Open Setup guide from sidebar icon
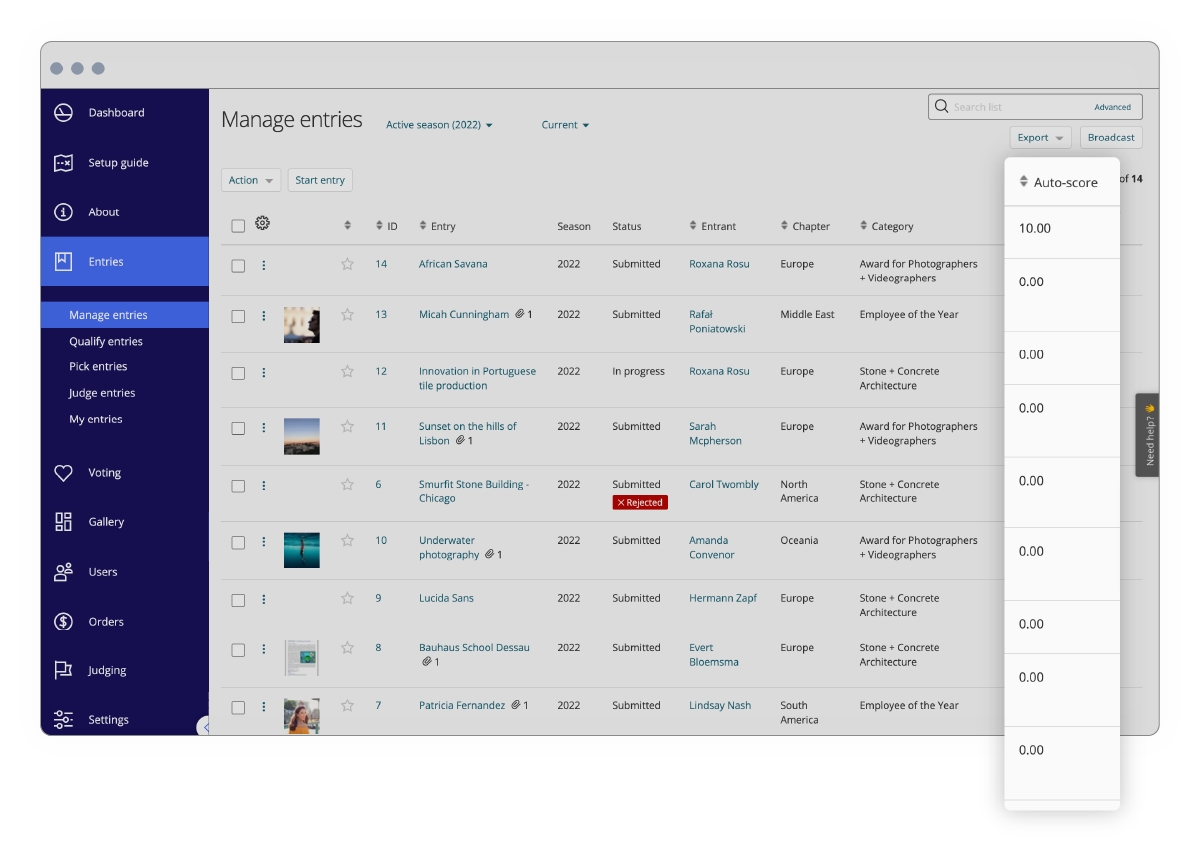This screenshot has height=844, width=1200. point(63,163)
